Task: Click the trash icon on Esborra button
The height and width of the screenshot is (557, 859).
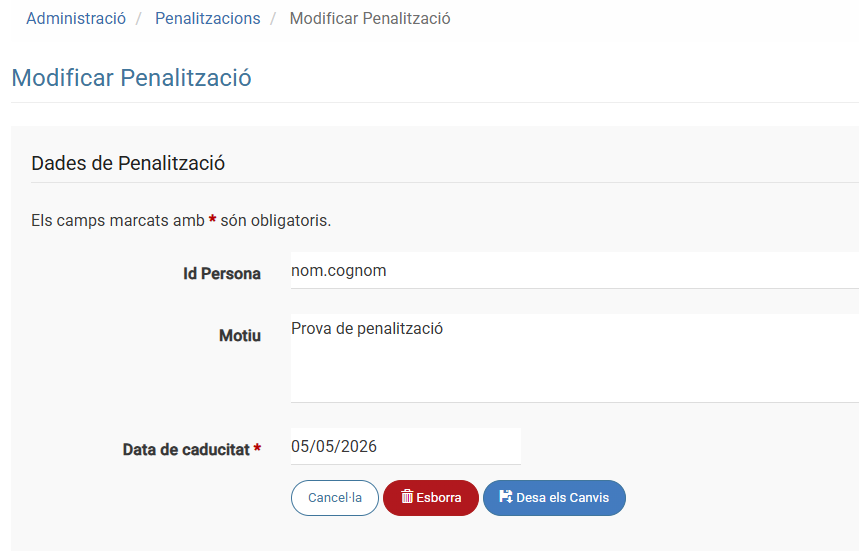Action: (x=407, y=497)
